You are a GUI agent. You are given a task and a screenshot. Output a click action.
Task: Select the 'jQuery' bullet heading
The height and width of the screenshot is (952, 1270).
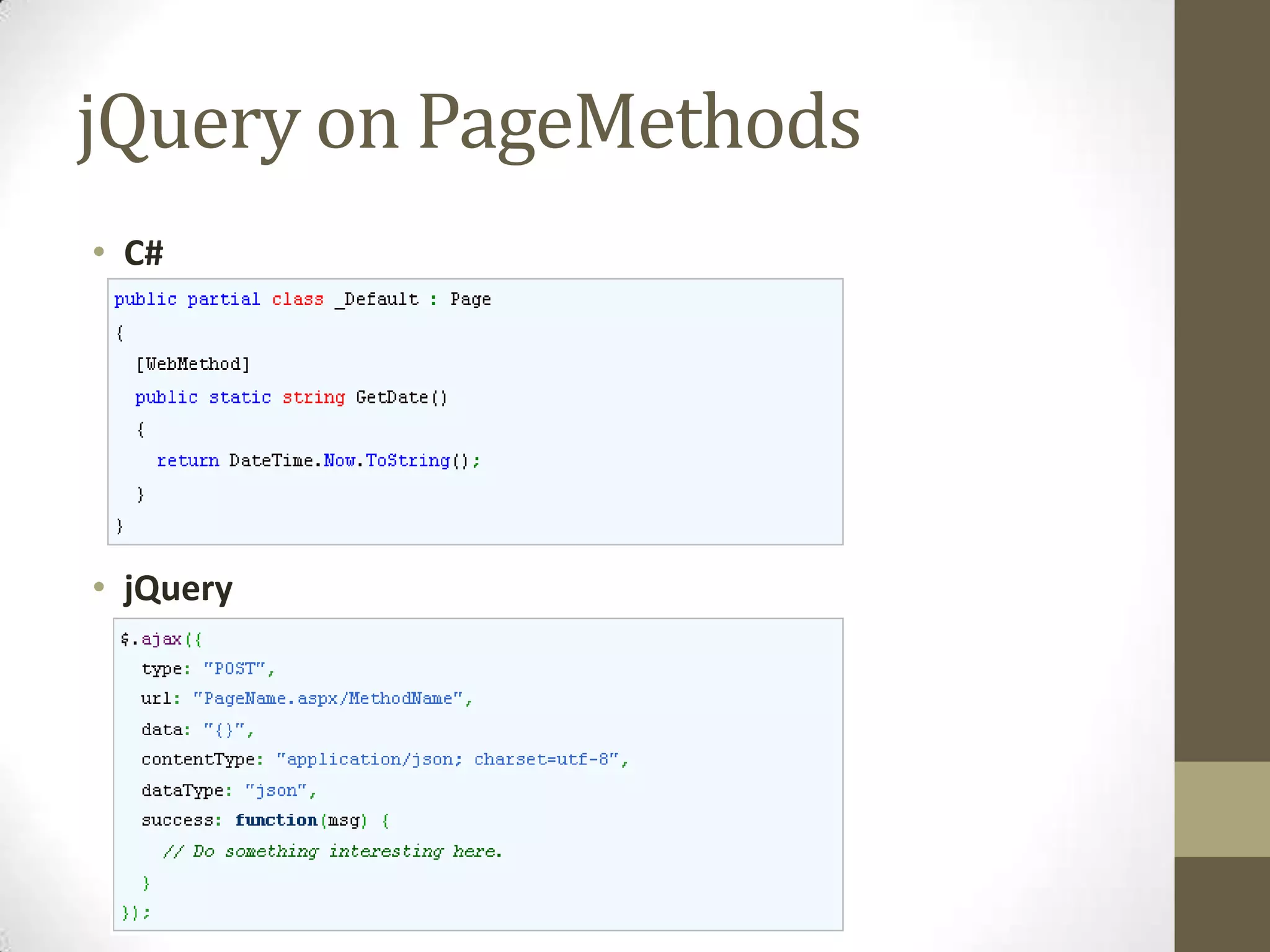click(x=178, y=589)
